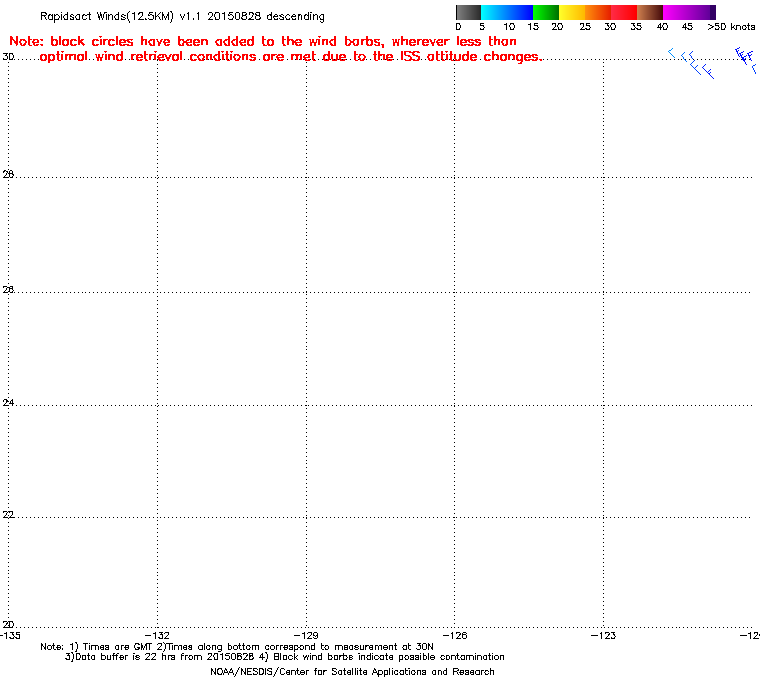Click the "25" color scale label
Screen dimensions: 760x688
click(x=585, y=27)
